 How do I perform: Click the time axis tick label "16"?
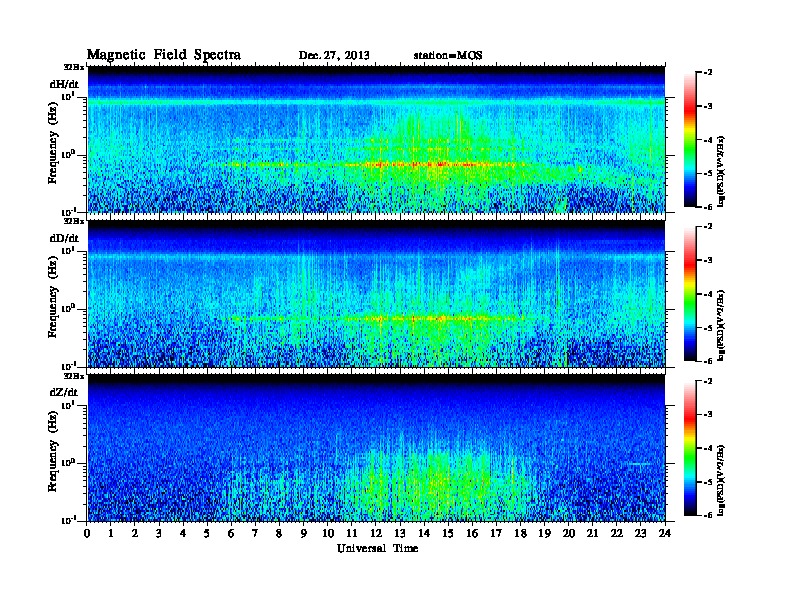point(472,533)
